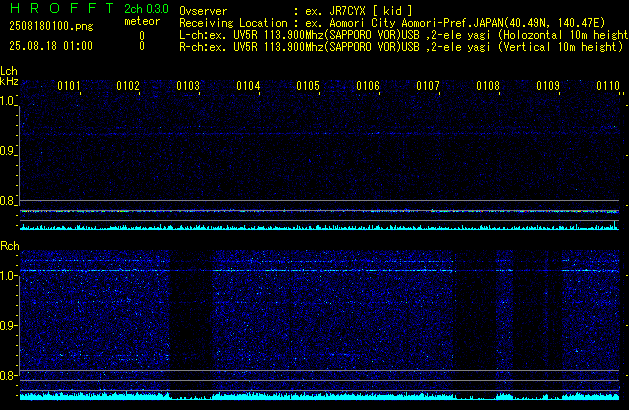Click the Lch multicolored carrier line
This screenshot has height=410, width=629.
coord(319,211)
